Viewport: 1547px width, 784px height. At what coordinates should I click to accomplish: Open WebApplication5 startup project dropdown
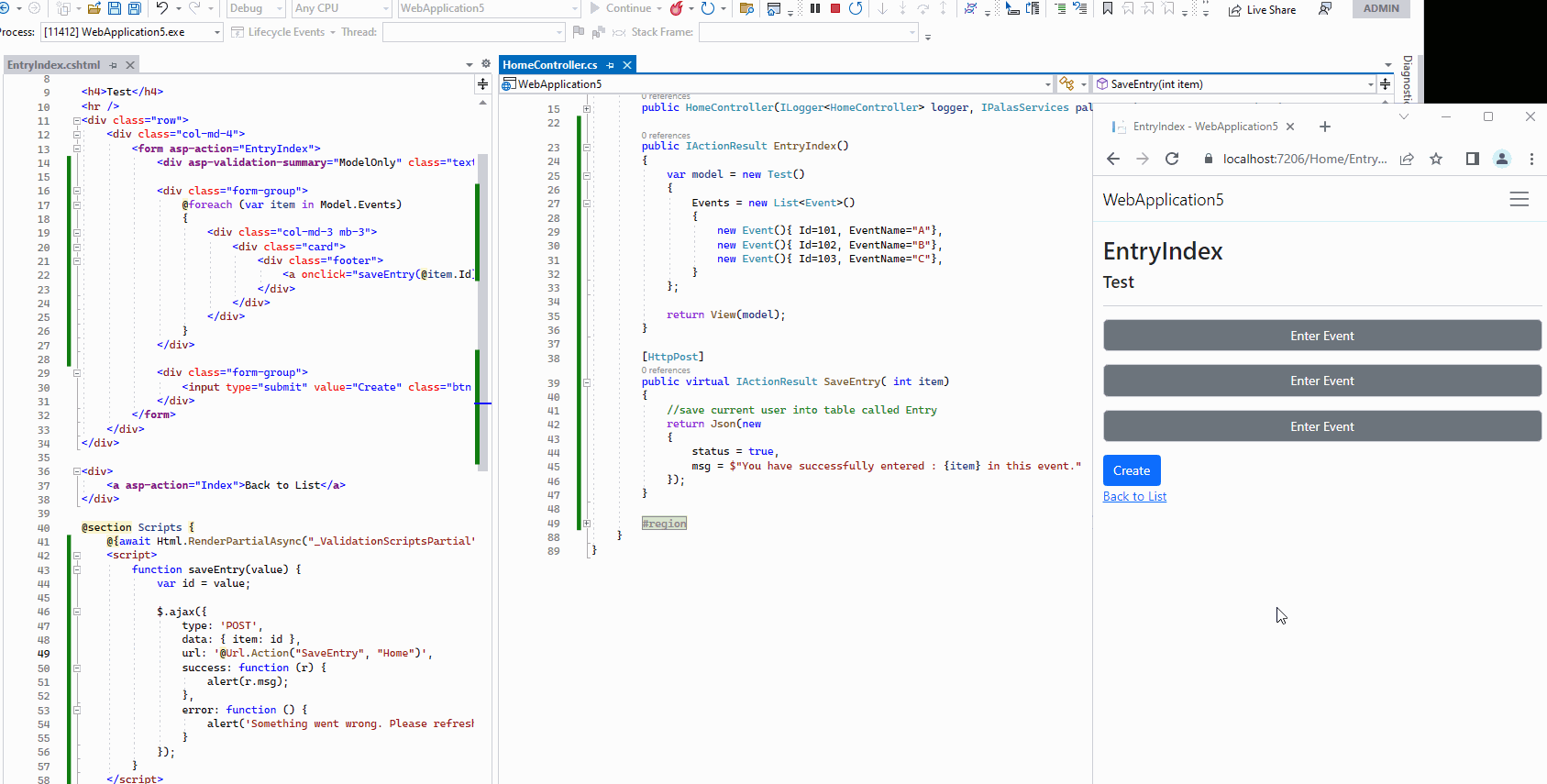point(489,8)
